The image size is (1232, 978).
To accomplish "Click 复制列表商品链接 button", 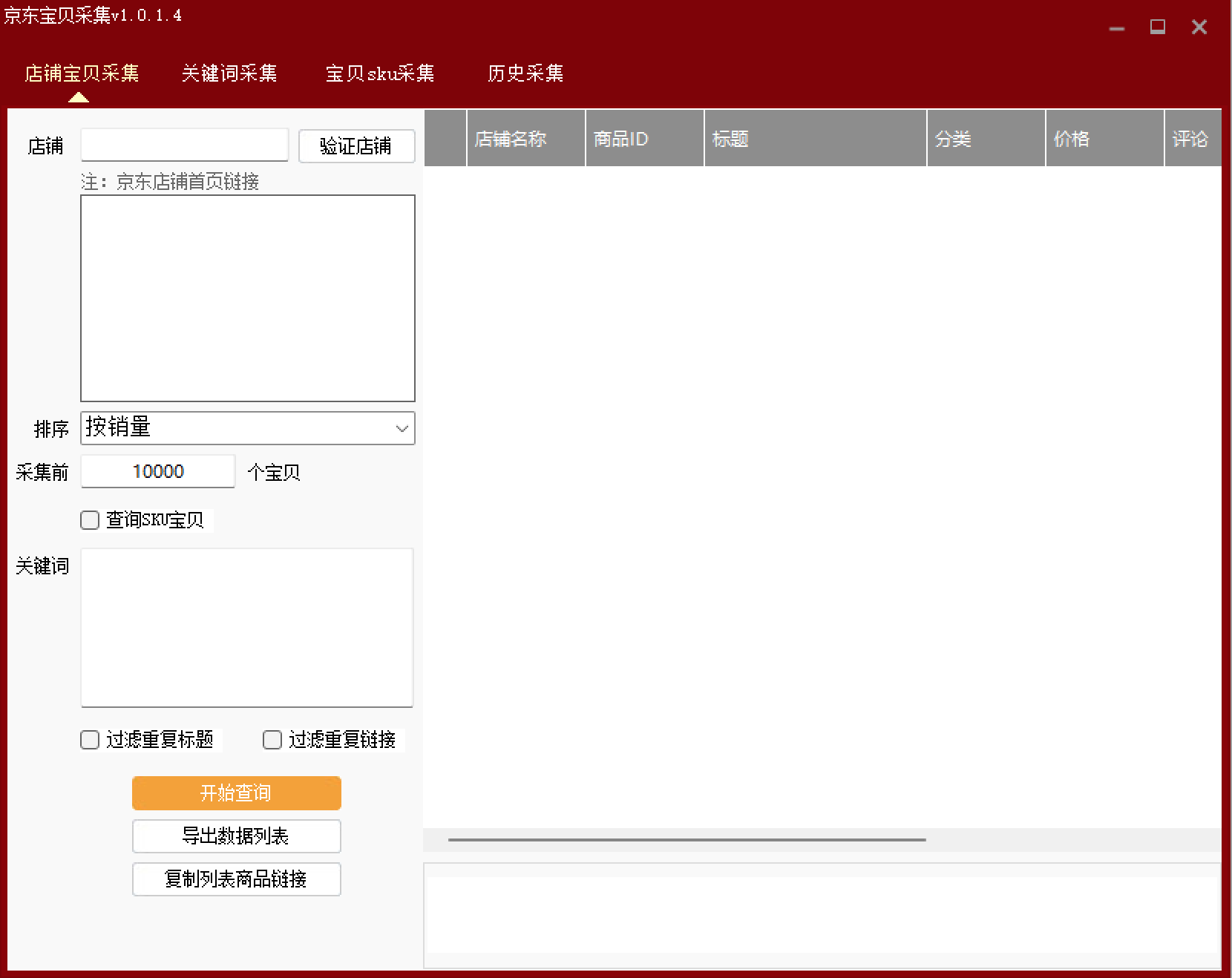I will pyautogui.click(x=237, y=879).
